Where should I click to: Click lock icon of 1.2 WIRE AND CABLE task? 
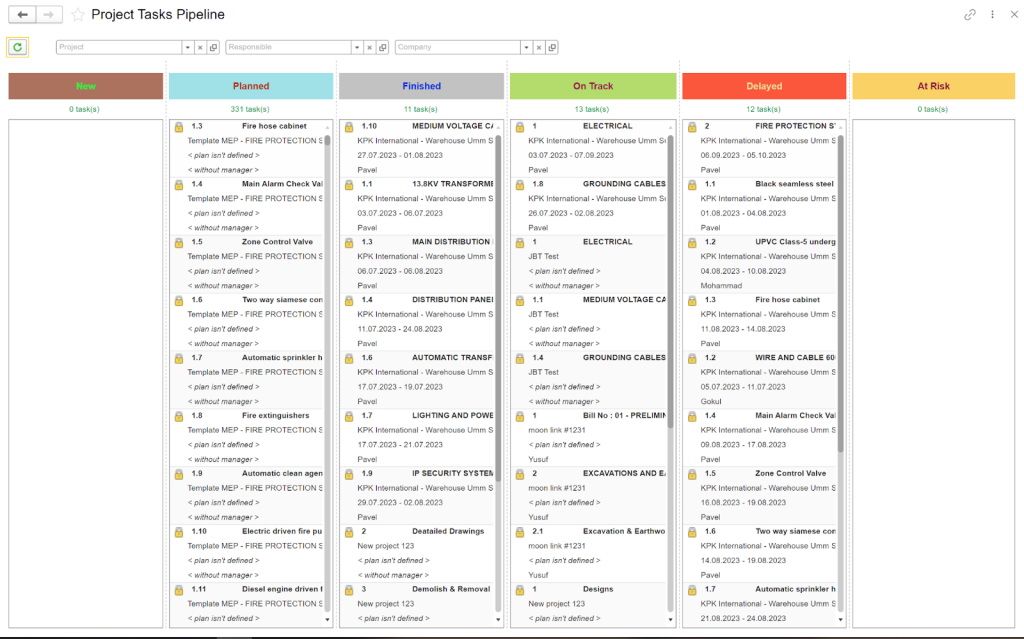click(692, 359)
